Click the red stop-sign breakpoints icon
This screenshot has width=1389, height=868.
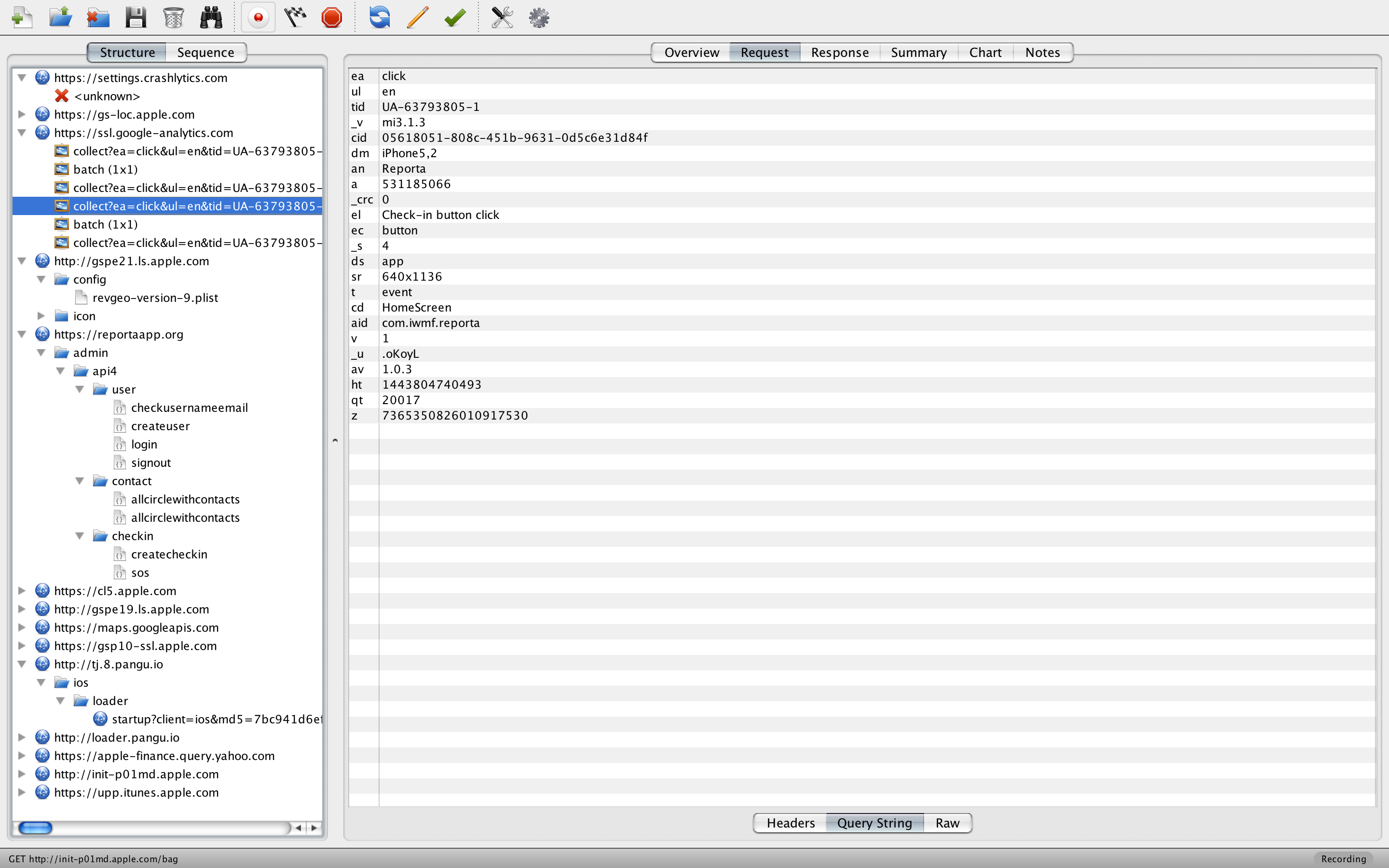coord(332,17)
